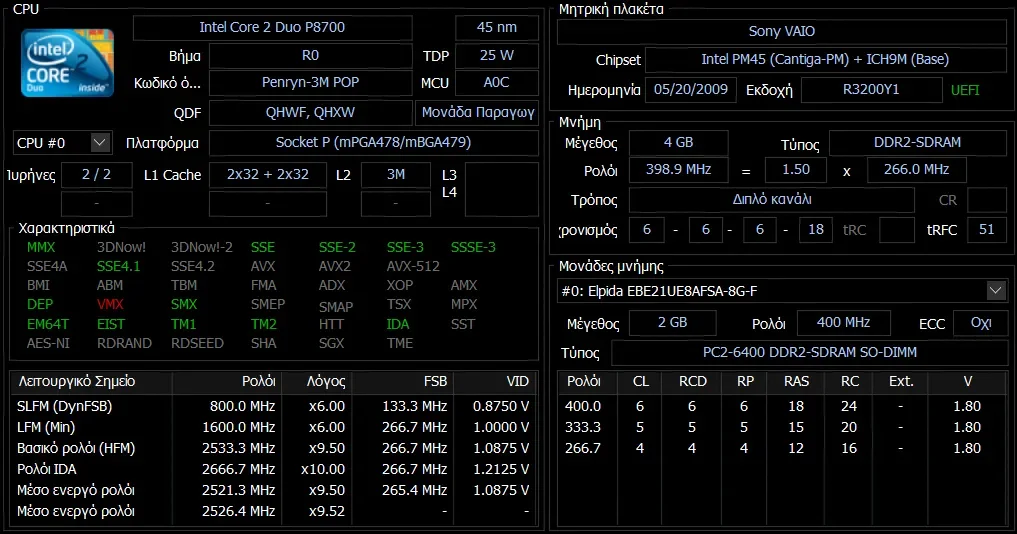
Task: Click the Intel PM45 chipset value
Action: [826, 60]
